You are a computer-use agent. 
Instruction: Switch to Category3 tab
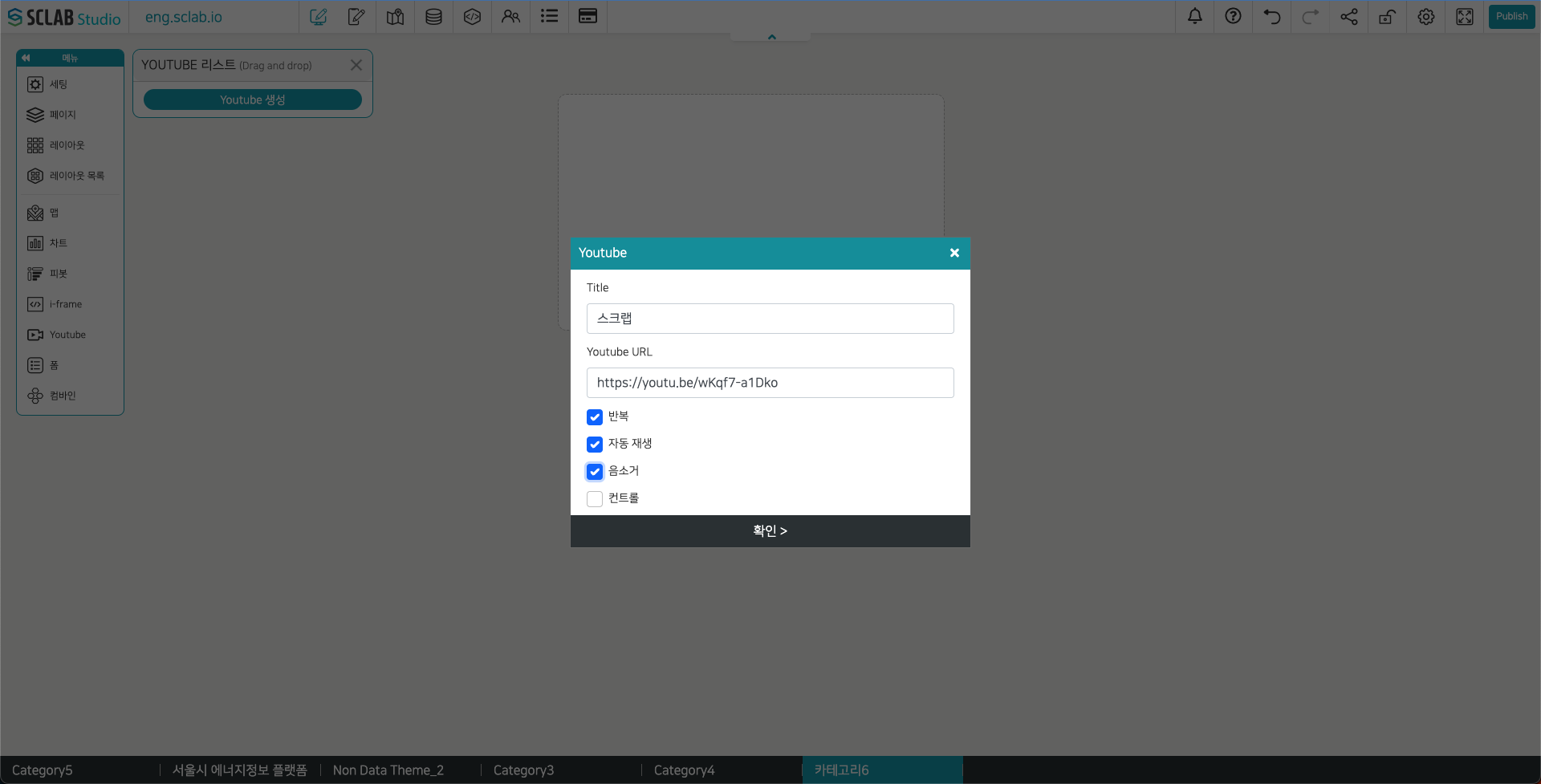click(561, 770)
